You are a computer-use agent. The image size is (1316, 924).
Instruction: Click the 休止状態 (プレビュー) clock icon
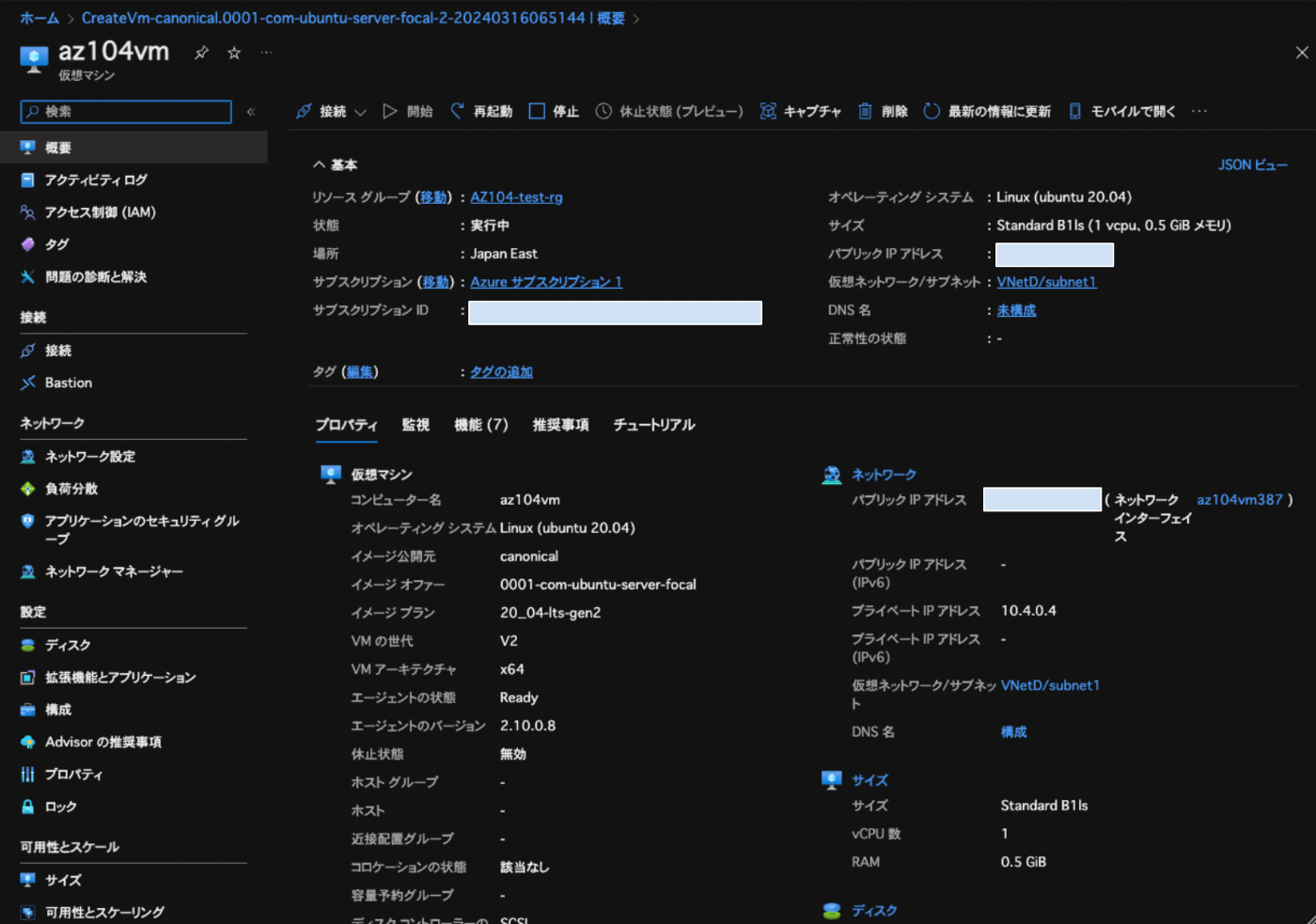click(x=603, y=111)
